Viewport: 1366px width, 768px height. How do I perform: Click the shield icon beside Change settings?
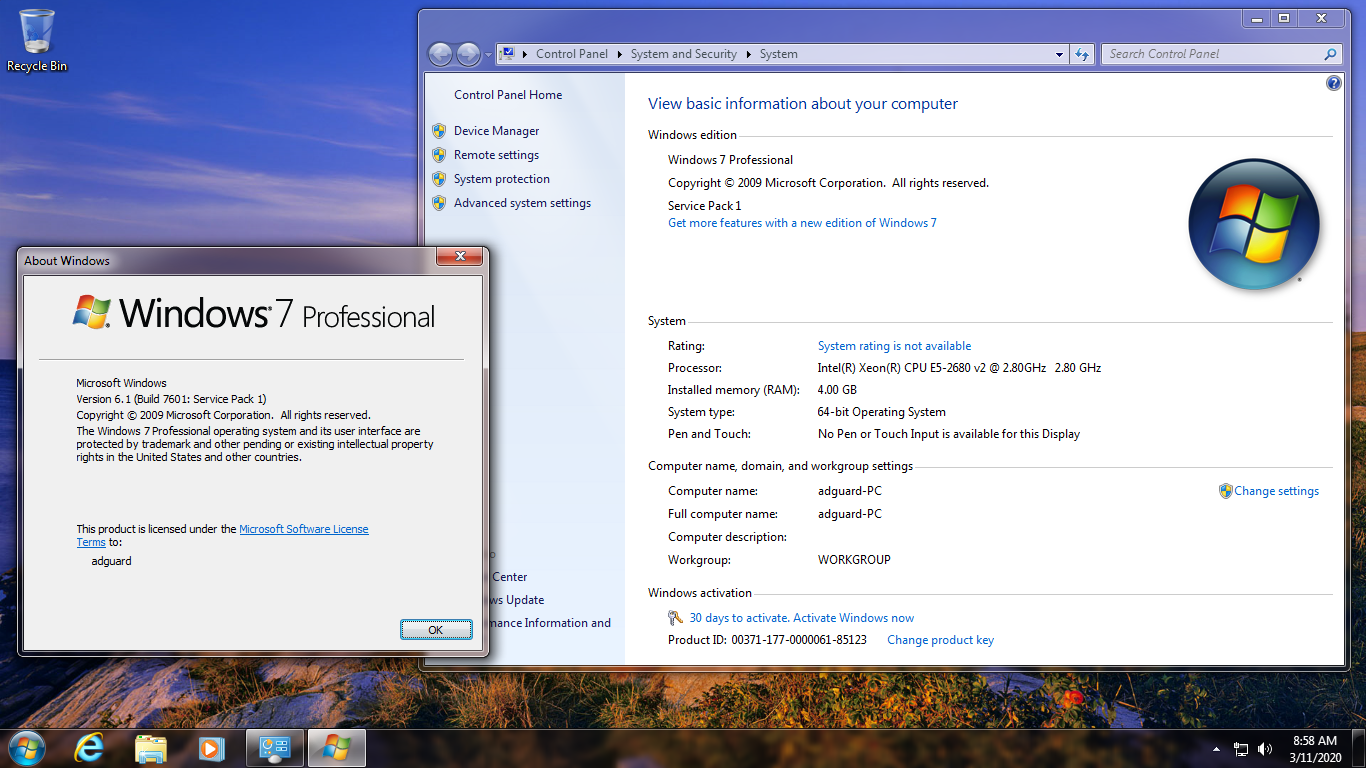(1225, 491)
